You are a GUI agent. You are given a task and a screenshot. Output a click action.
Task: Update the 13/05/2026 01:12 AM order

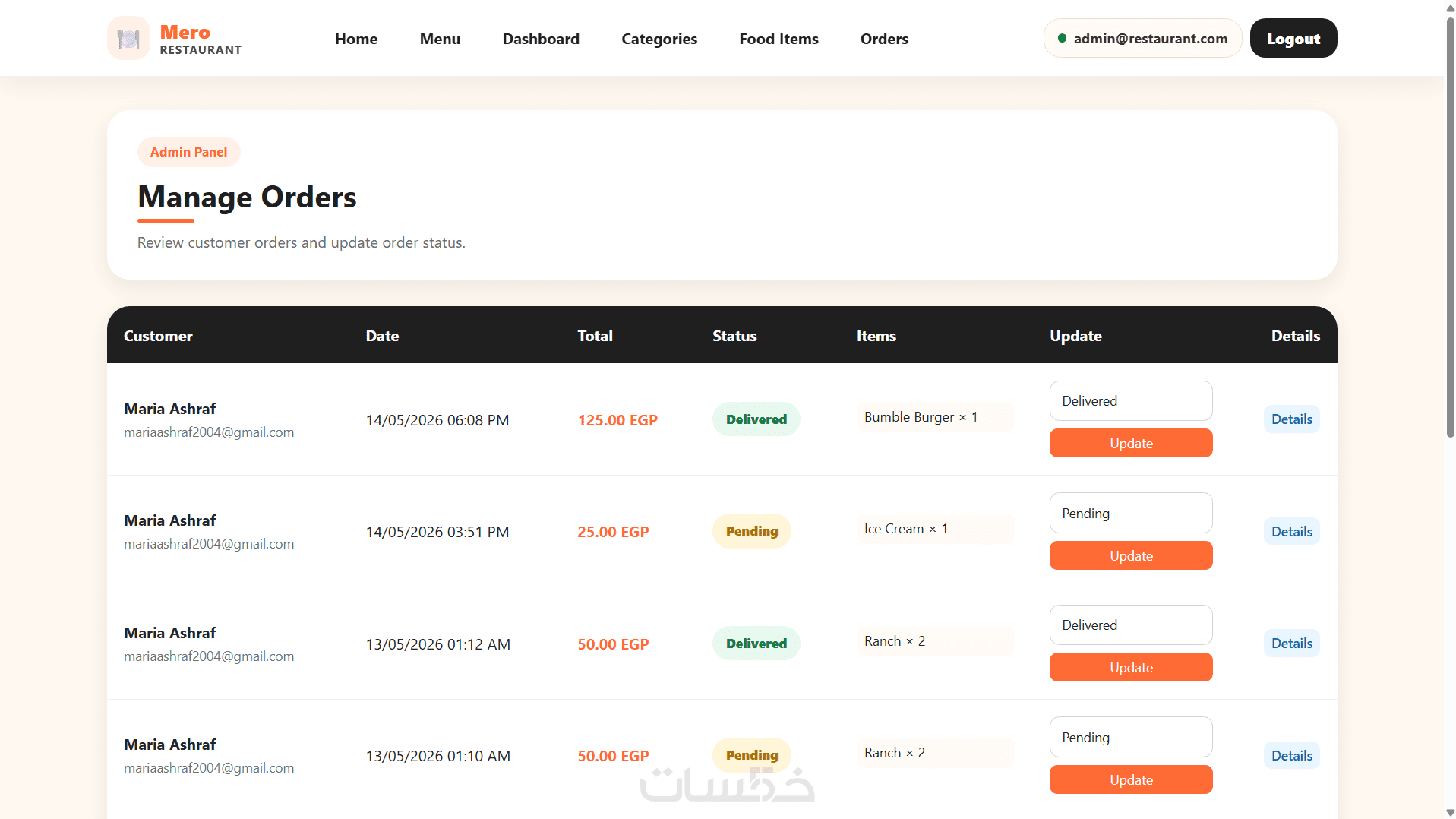(x=1131, y=667)
